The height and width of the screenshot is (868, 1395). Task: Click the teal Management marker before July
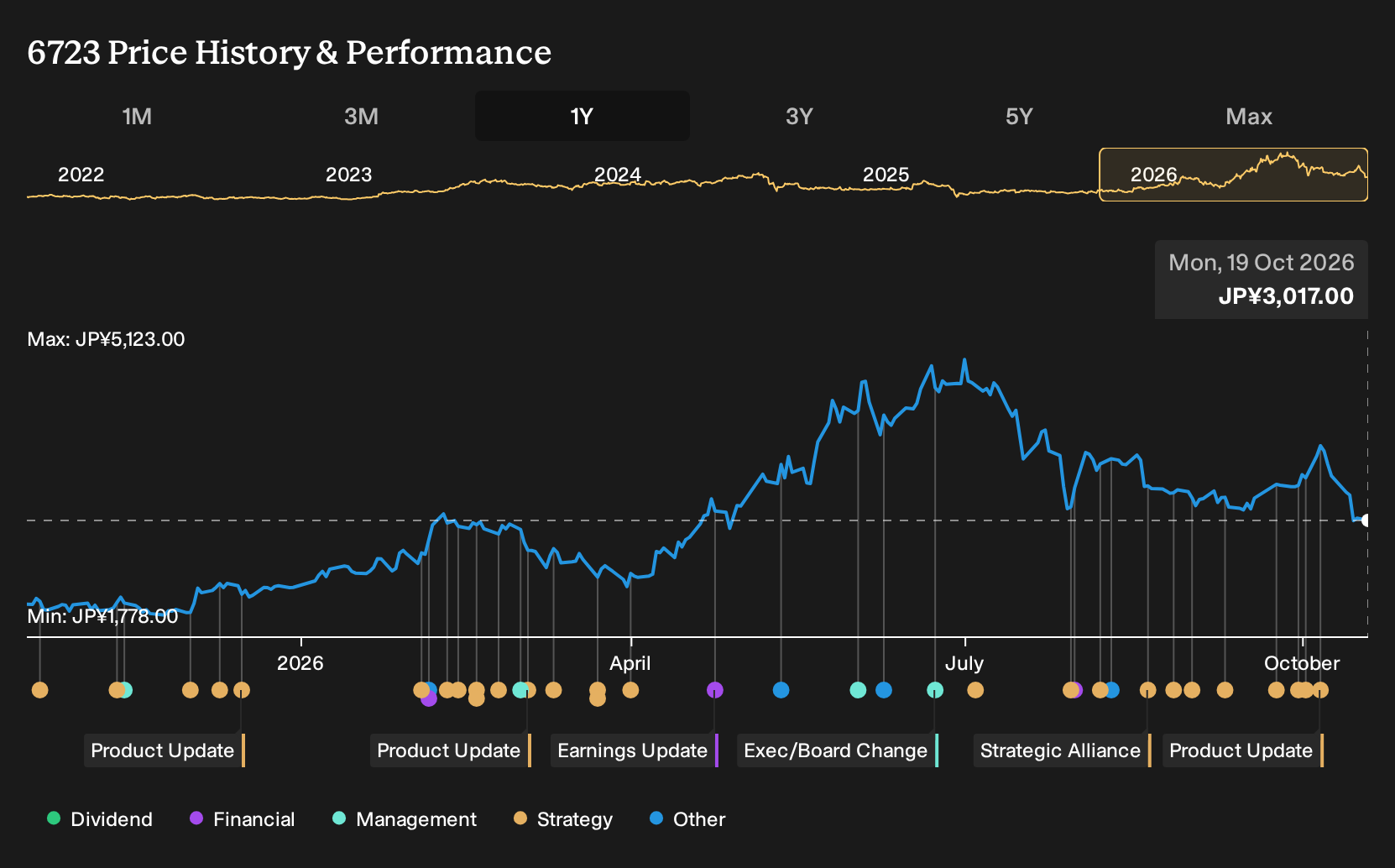tap(935, 690)
